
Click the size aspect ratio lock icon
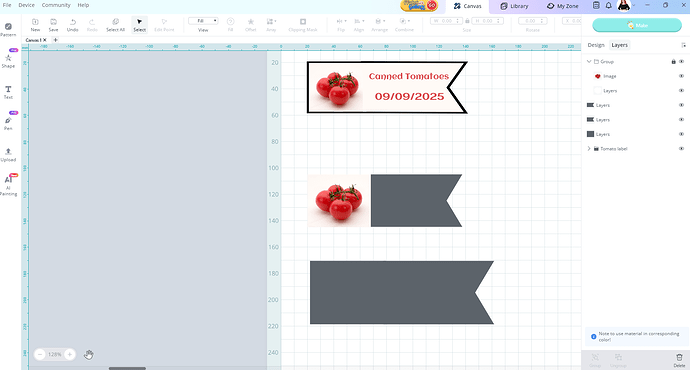pos(467,21)
